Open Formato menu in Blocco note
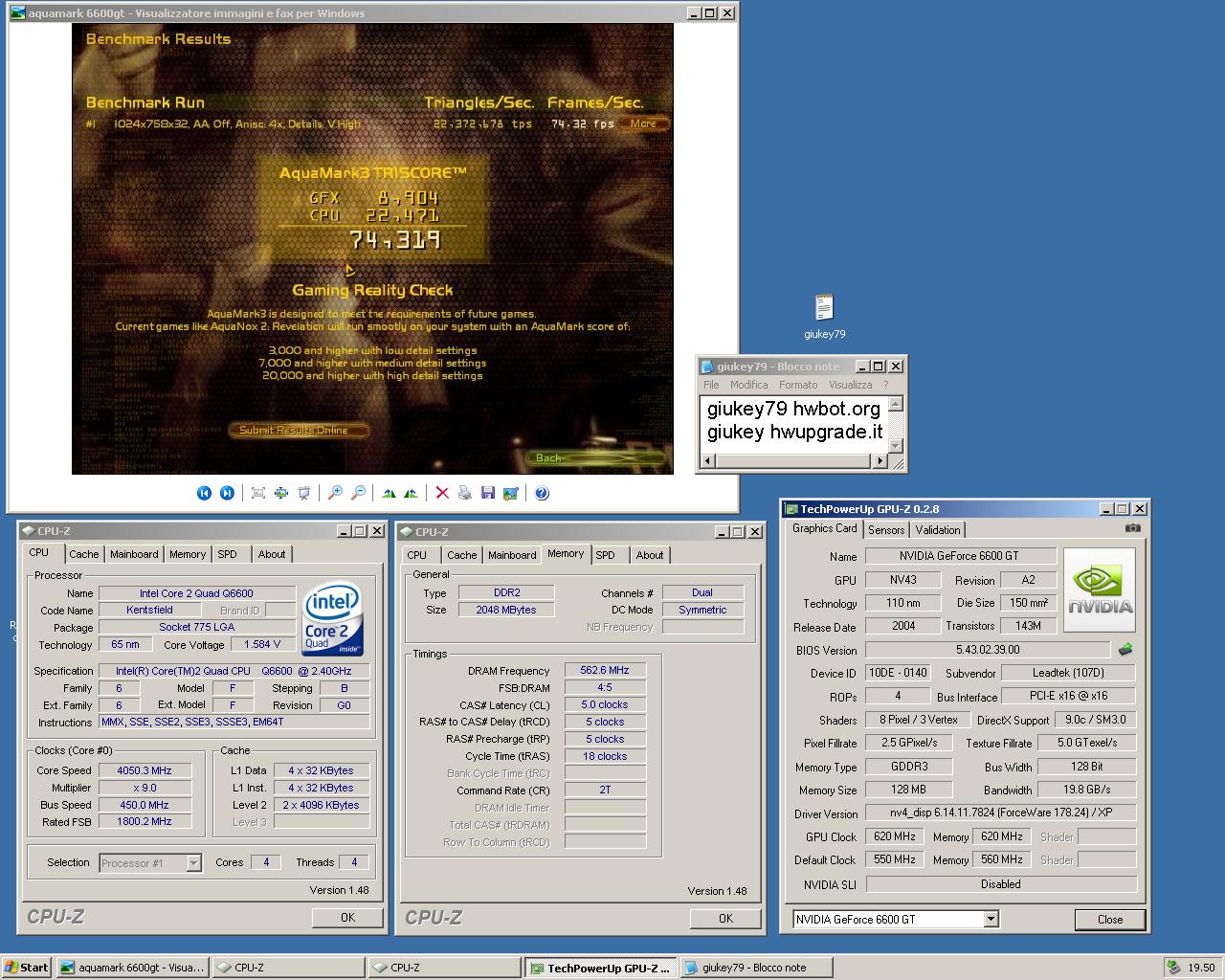 tap(798, 385)
